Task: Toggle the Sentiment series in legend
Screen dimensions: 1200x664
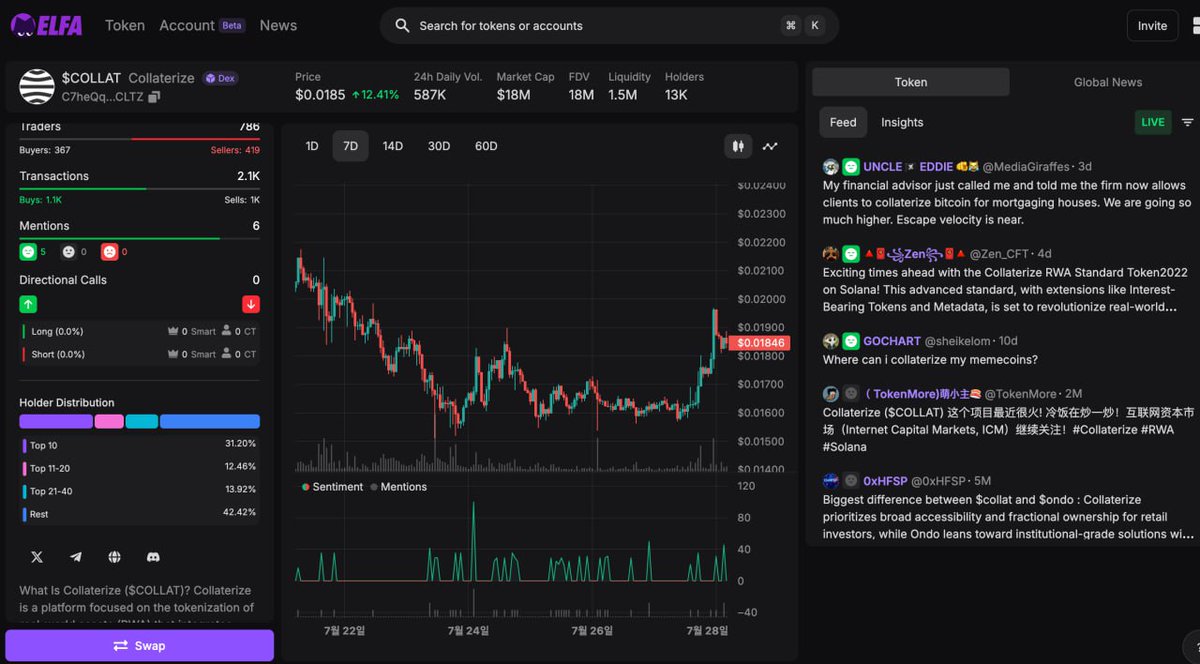Action: 332,487
